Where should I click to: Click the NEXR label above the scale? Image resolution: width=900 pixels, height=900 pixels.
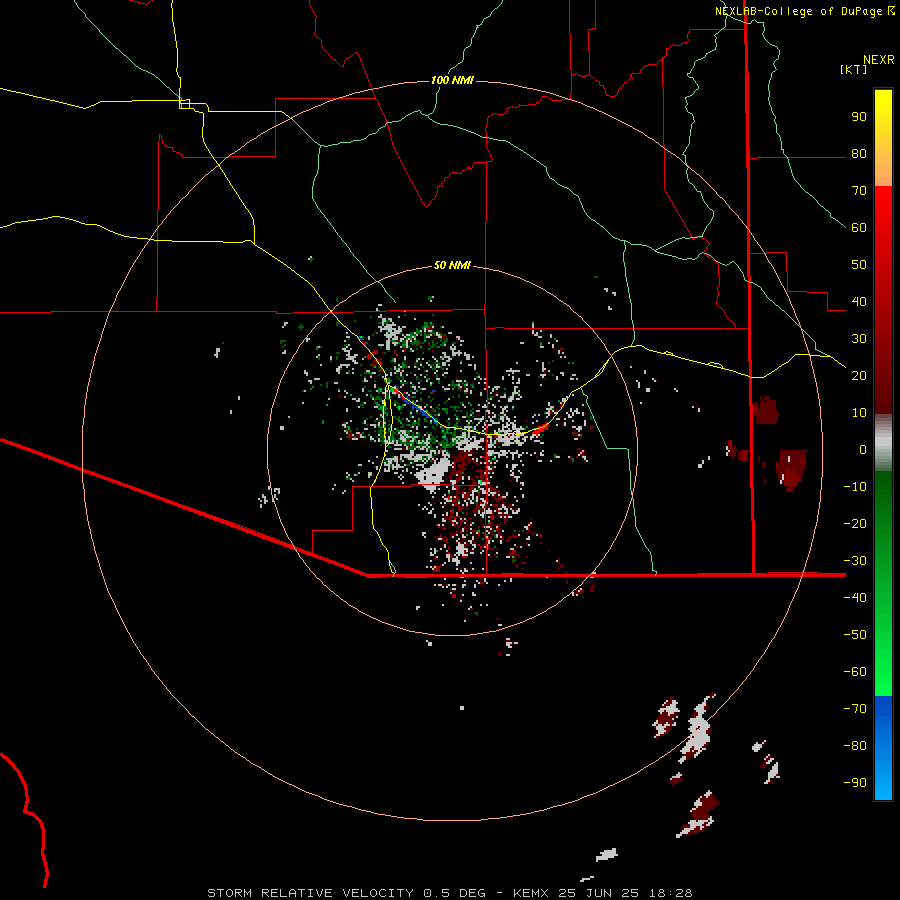[x=879, y=59]
